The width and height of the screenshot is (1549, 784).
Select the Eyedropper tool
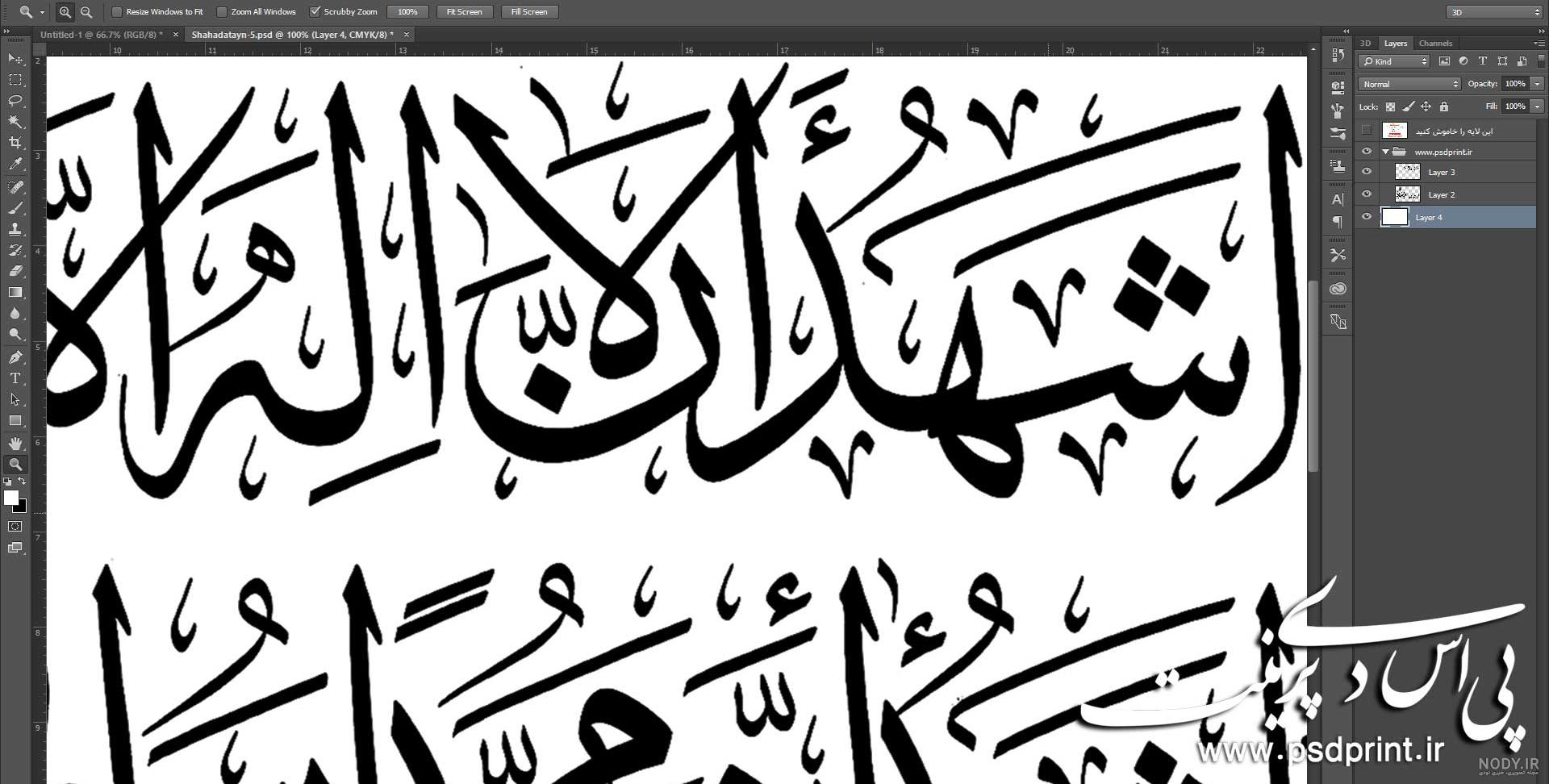15,164
